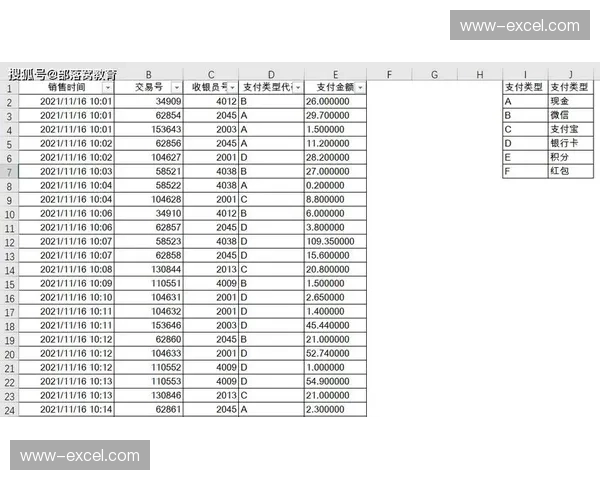
Task: Click time cell 2021/11/16 10:10
Action: (66, 297)
